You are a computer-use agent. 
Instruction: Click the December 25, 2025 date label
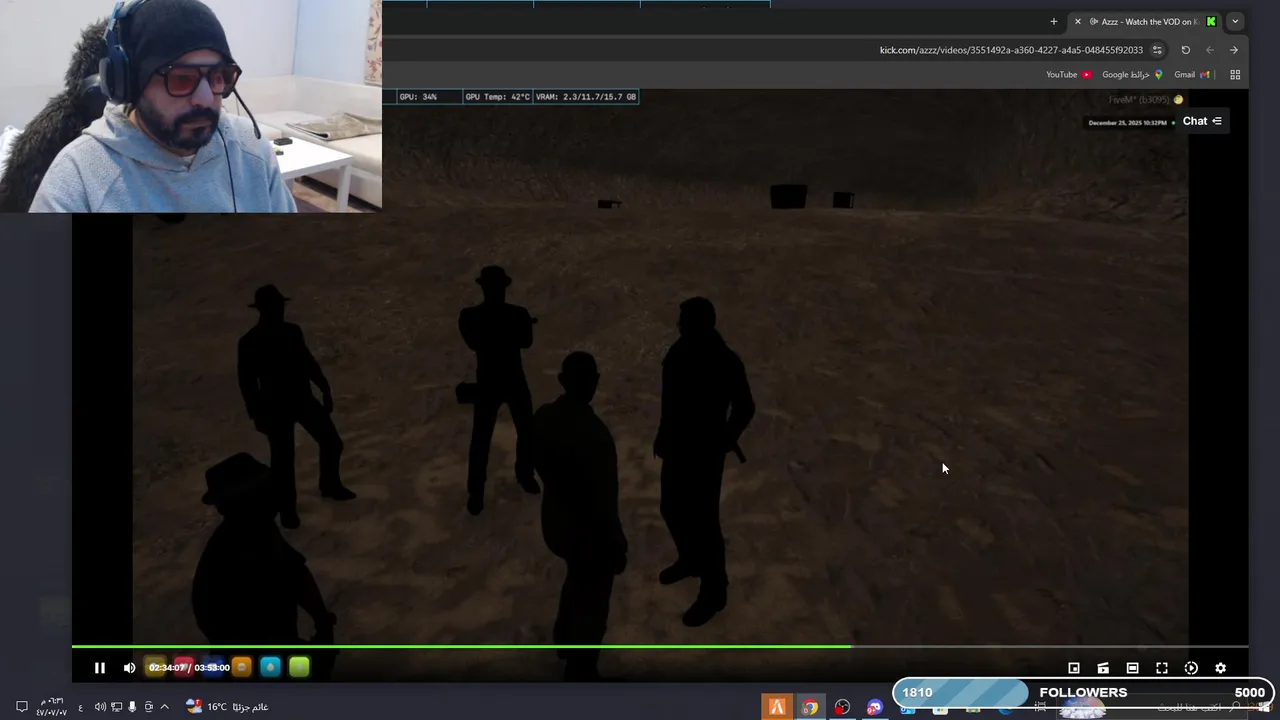[x=1127, y=123]
